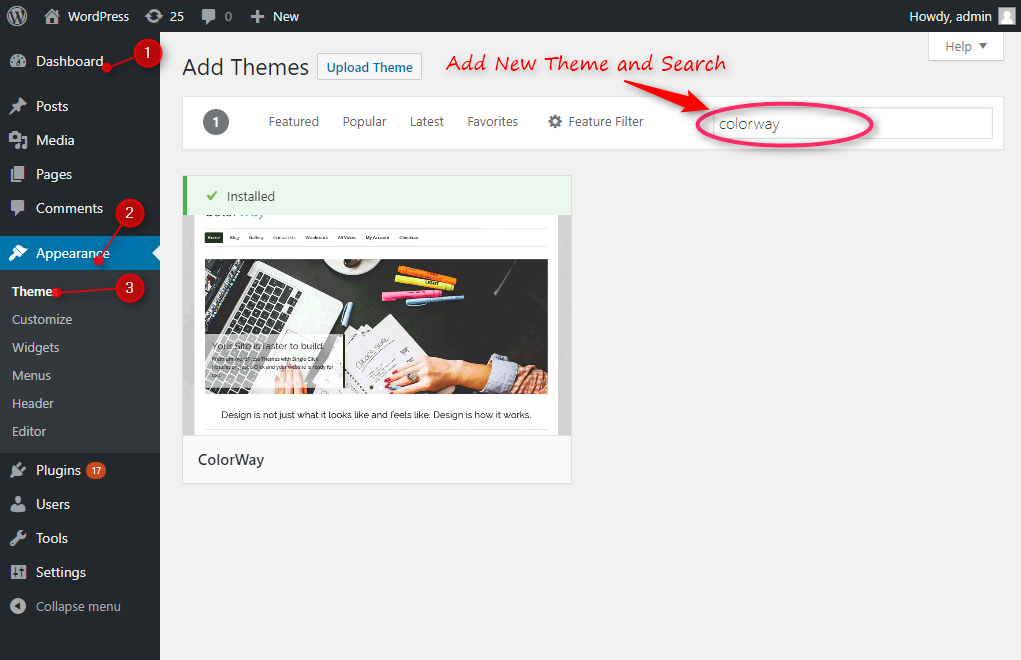1021x660 pixels.
Task: Click the Upload Theme button
Action: coord(369,67)
